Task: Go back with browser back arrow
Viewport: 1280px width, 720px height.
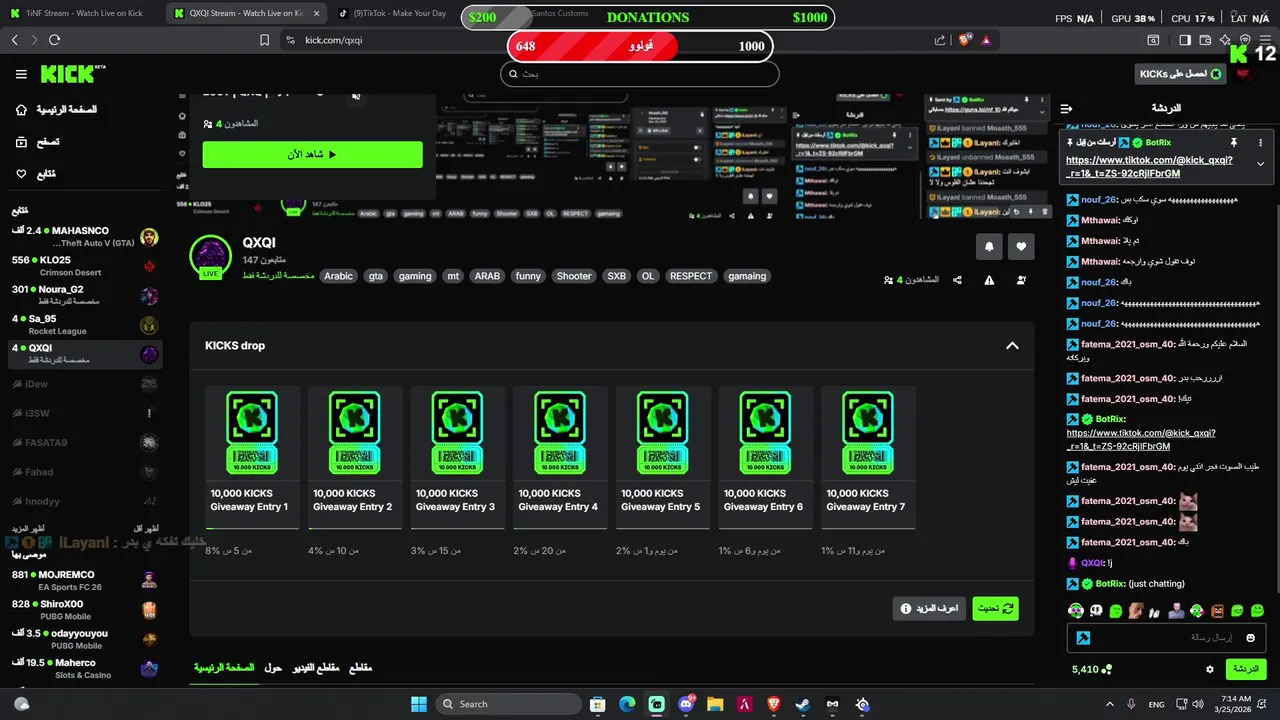Action: [14, 40]
